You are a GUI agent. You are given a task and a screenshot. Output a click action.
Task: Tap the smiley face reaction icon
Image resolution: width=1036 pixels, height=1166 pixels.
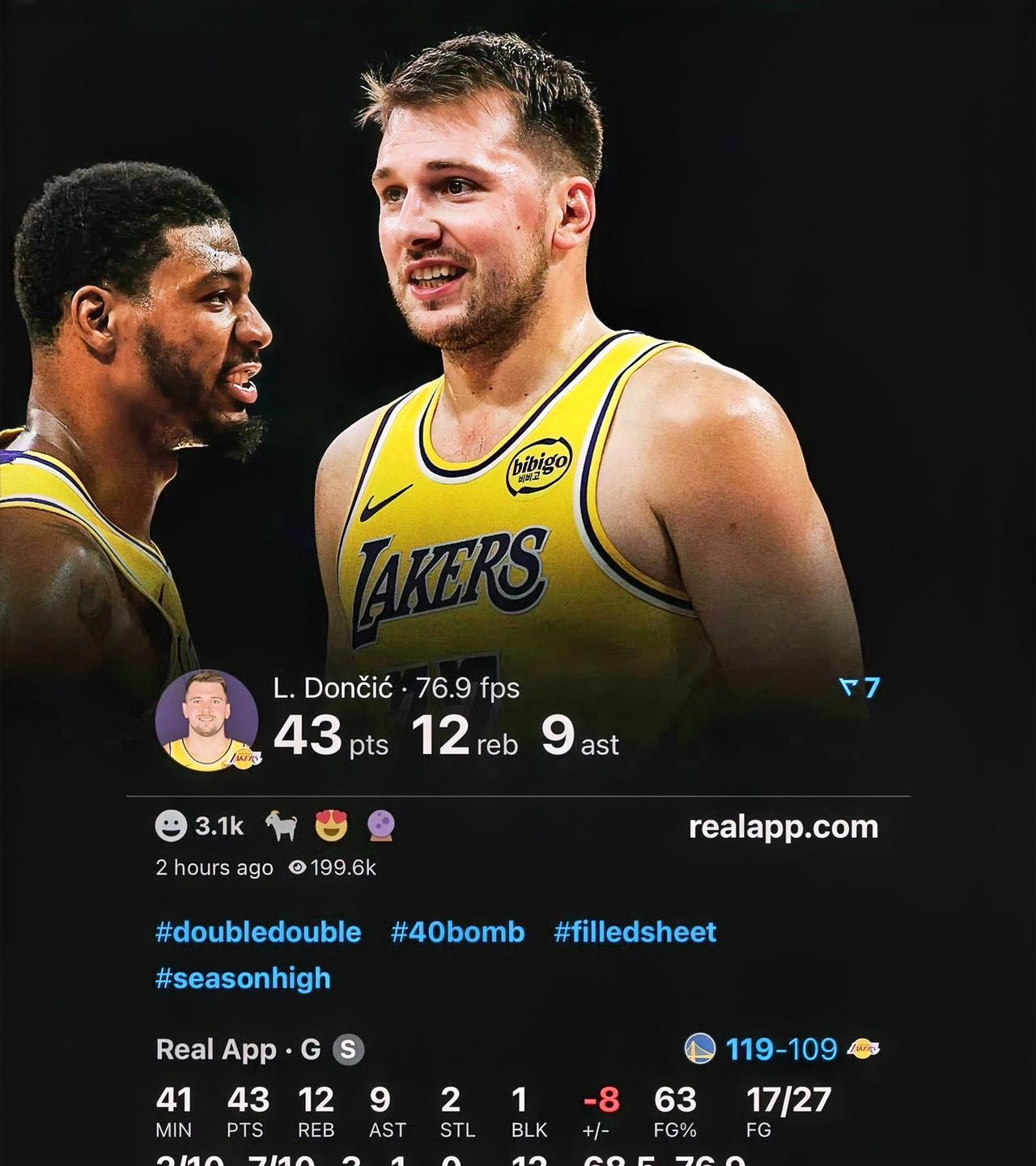click(x=171, y=826)
